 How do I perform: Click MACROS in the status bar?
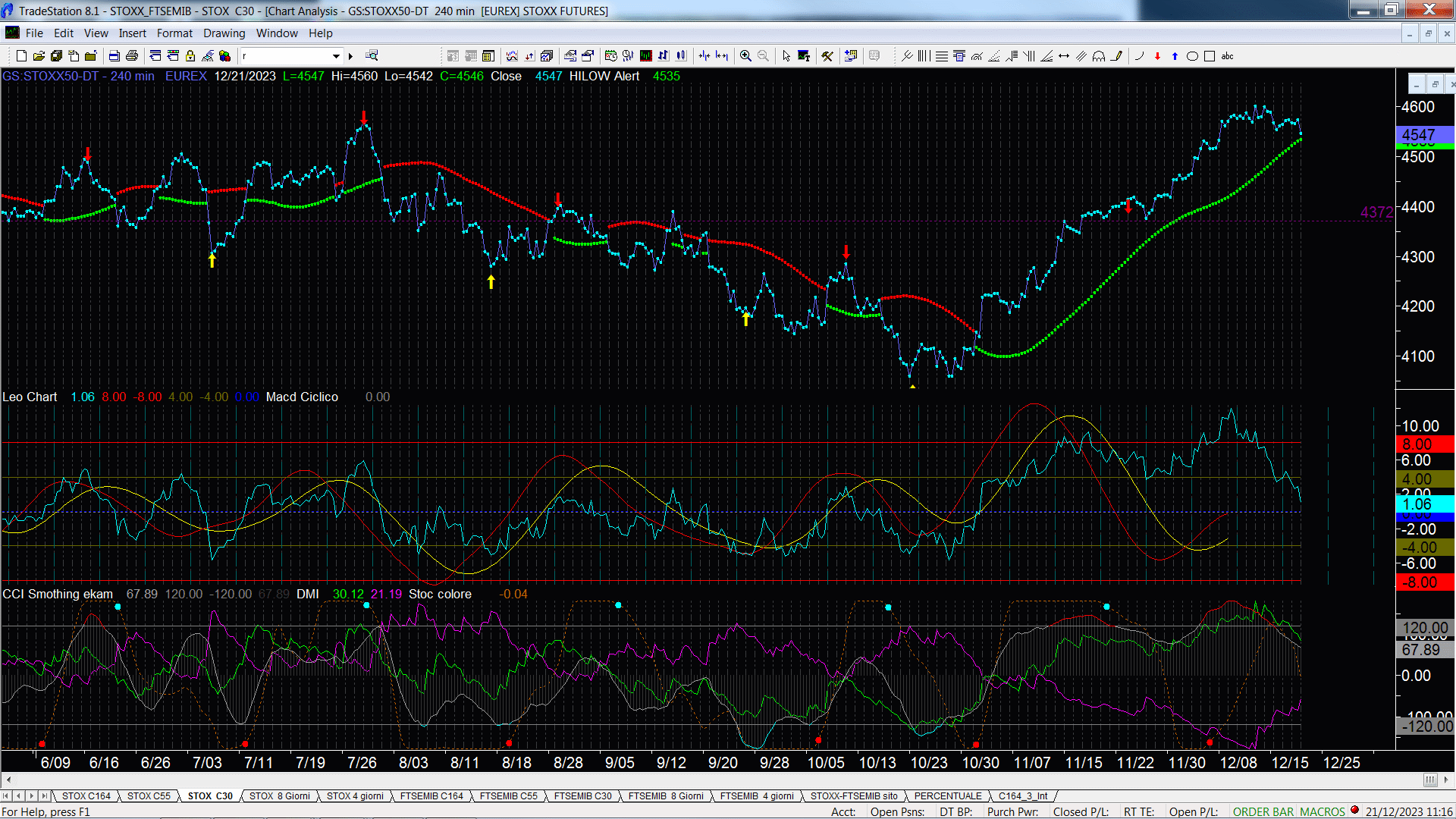pyautogui.click(x=1322, y=812)
